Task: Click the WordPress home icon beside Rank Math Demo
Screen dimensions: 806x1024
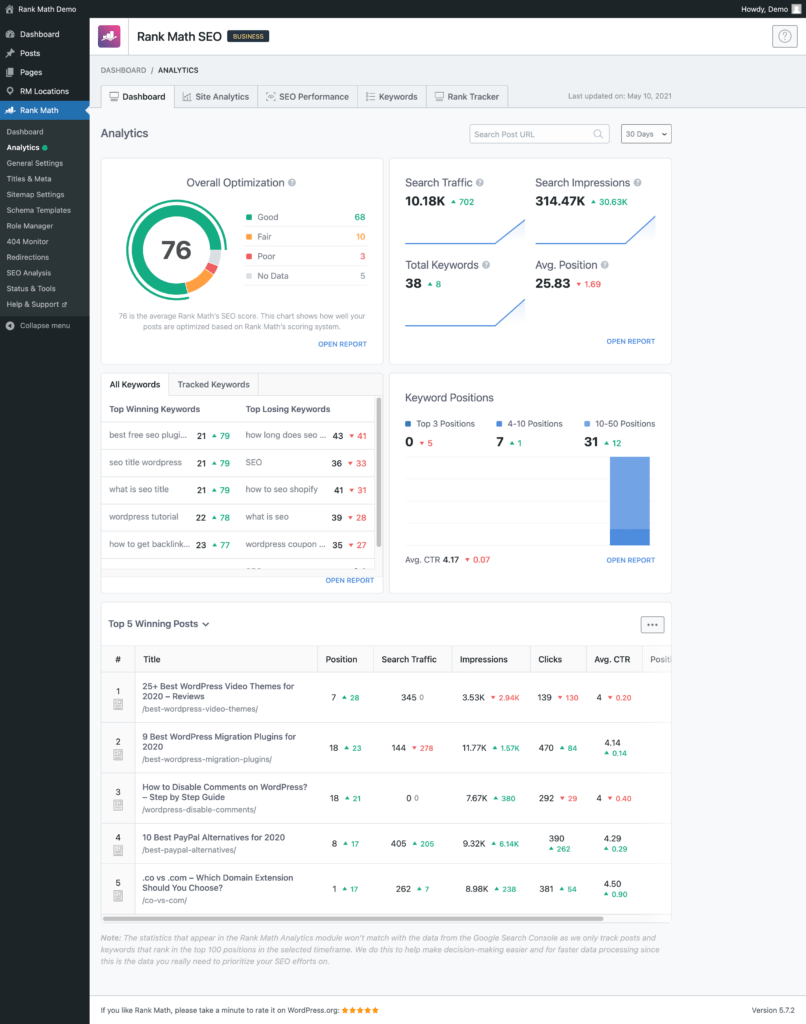Action: tap(9, 9)
